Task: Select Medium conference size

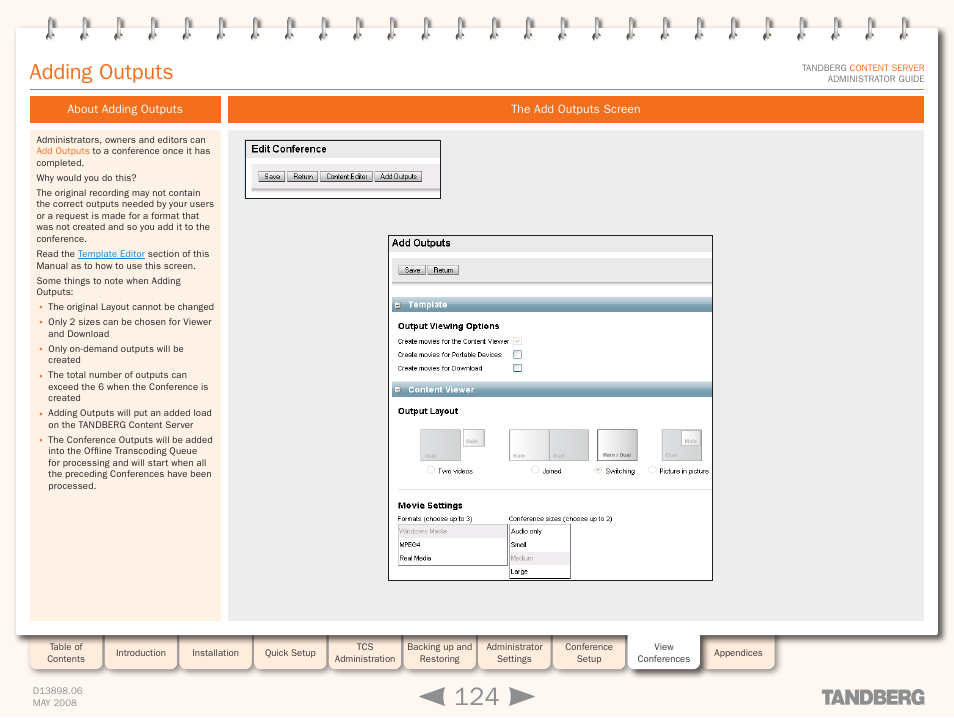Action: [539, 558]
